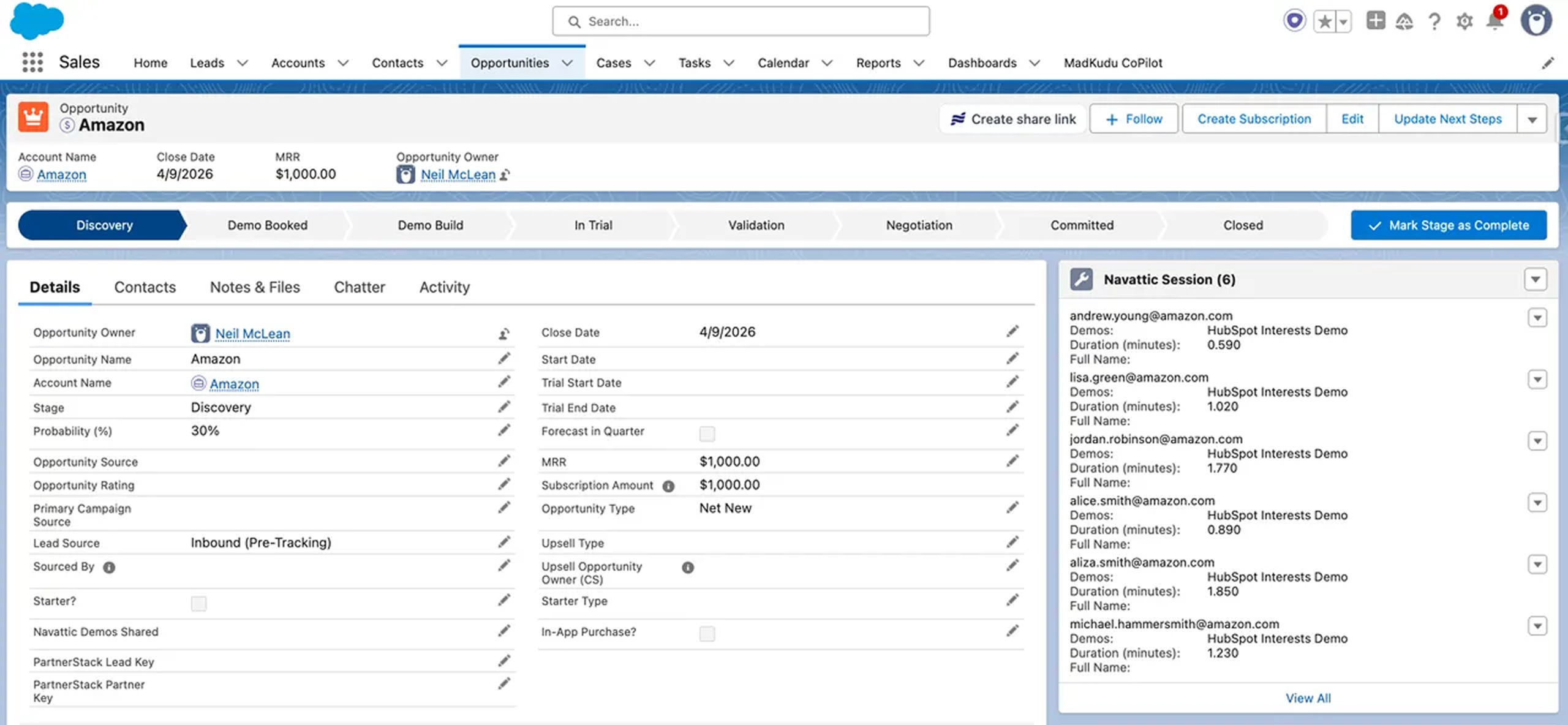Click Mark Stage as Complete
The image size is (1568, 725).
coord(1449,225)
